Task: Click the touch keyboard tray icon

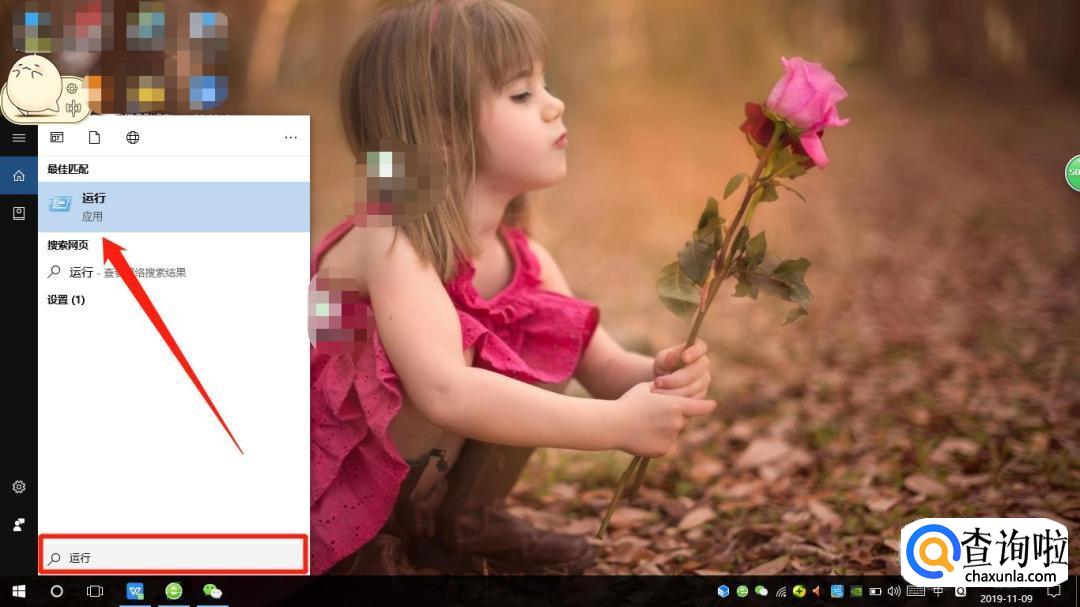Action: [915, 591]
